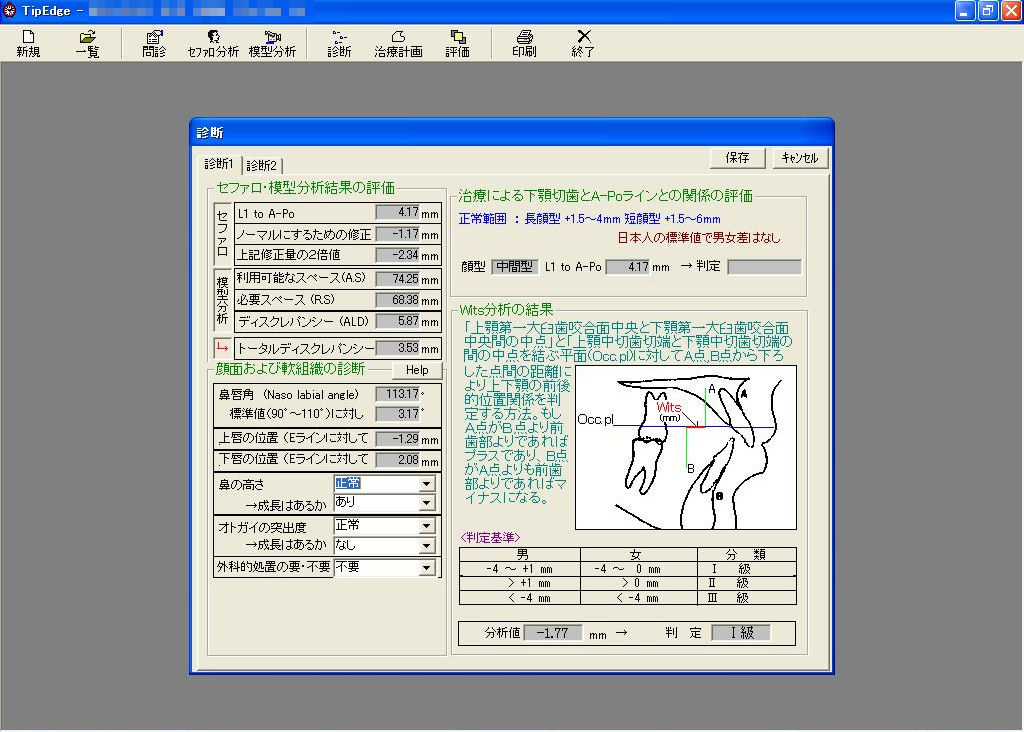
Task: Click the Help button
Action: (x=417, y=370)
